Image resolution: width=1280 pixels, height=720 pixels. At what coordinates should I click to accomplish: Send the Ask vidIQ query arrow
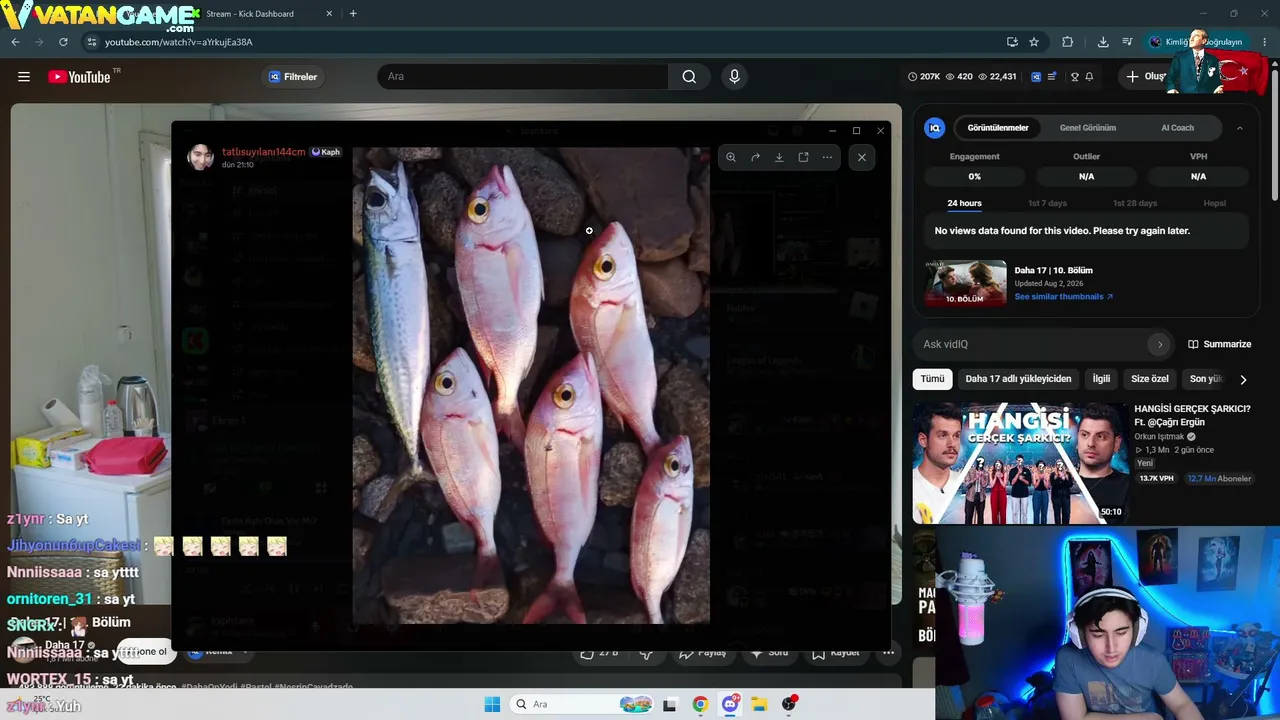1160,344
